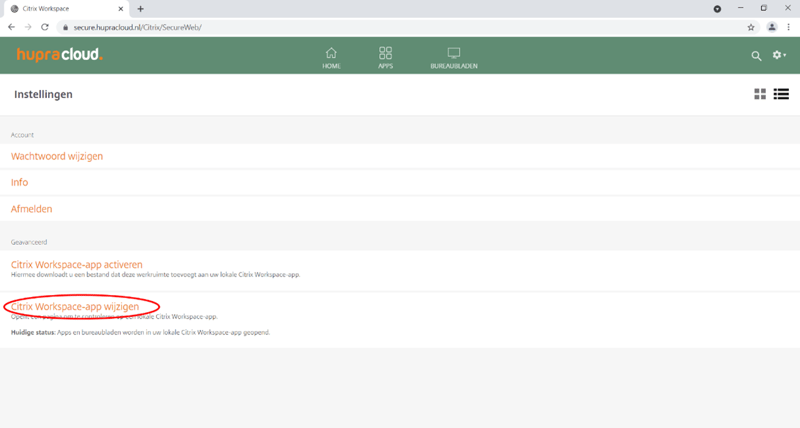Click Citrix Workspace-app activeren
The height and width of the screenshot is (428, 800).
[77, 264]
